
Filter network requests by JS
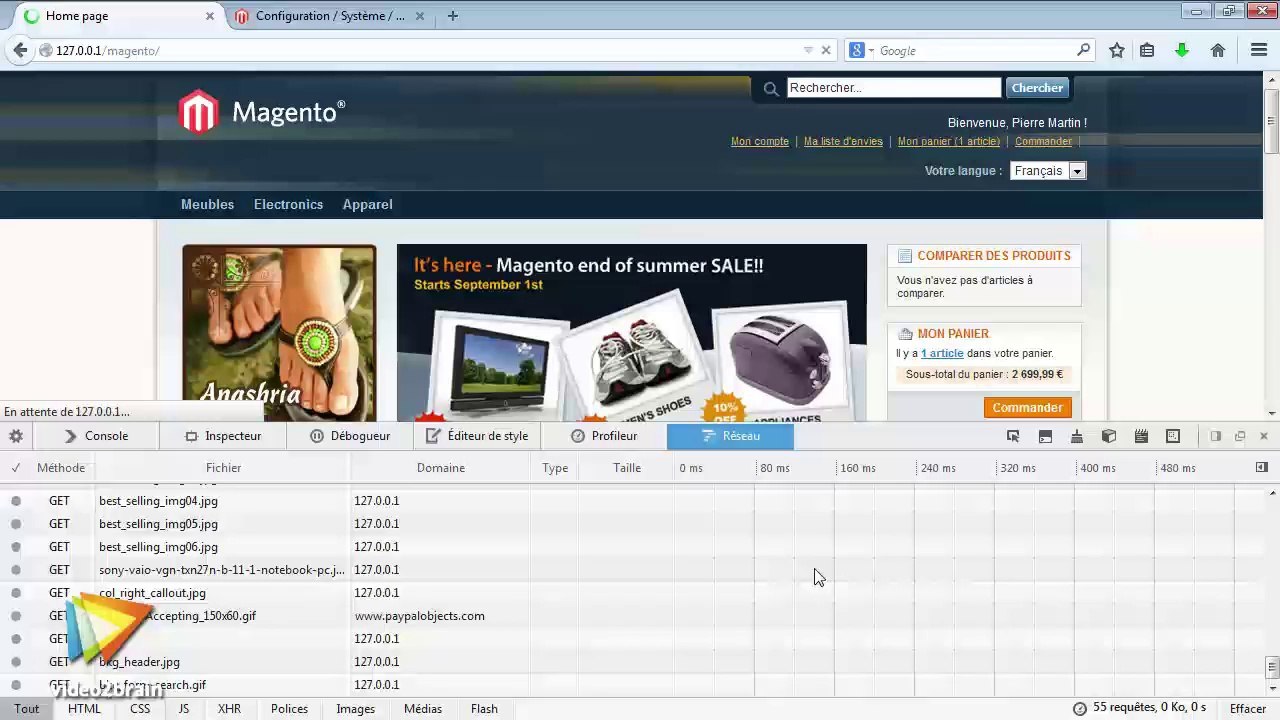click(x=184, y=708)
